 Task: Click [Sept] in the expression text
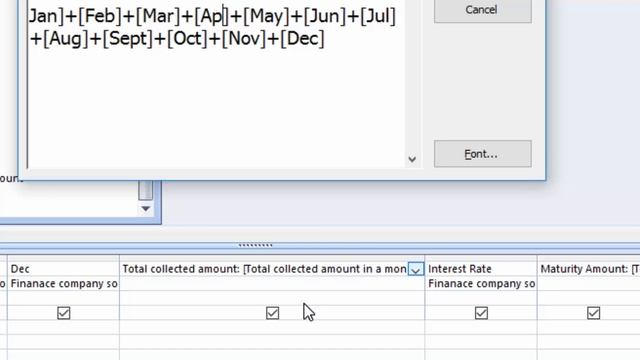(x=128, y=39)
